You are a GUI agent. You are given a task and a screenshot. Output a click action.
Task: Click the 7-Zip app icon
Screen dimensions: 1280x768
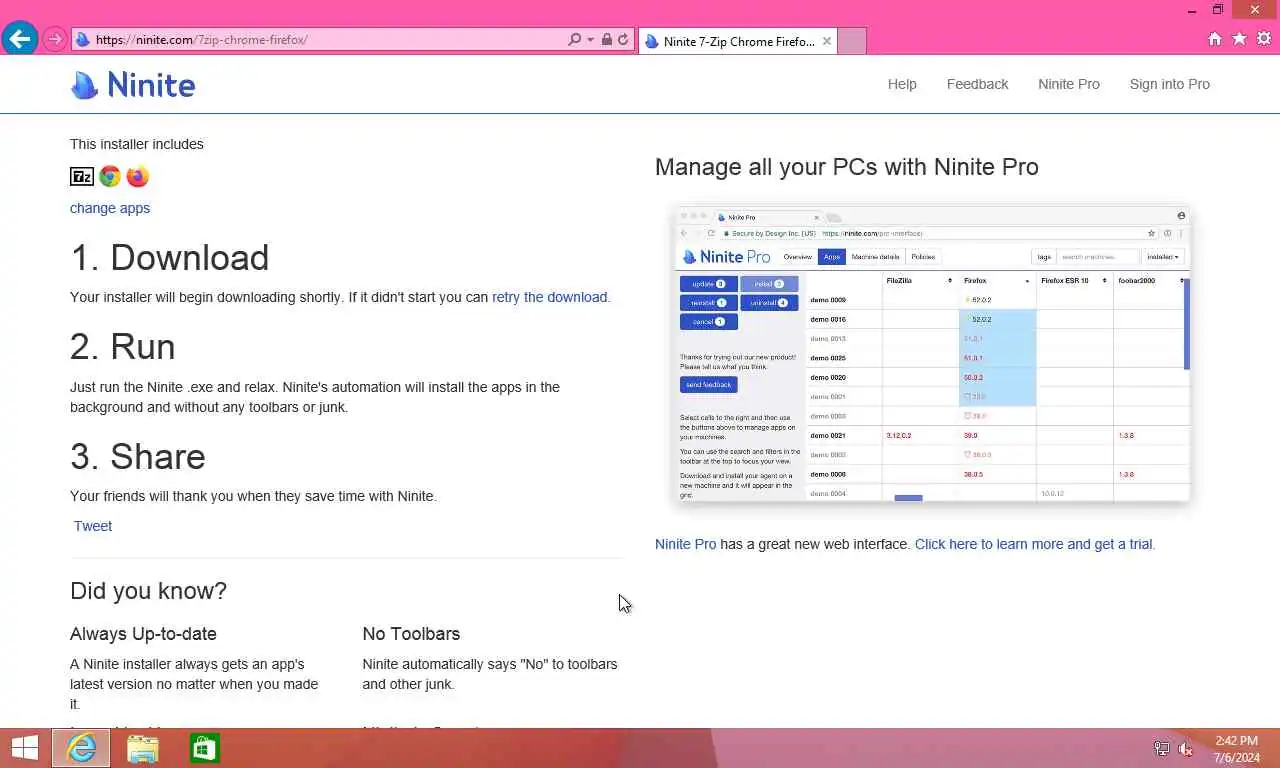tap(82, 177)
